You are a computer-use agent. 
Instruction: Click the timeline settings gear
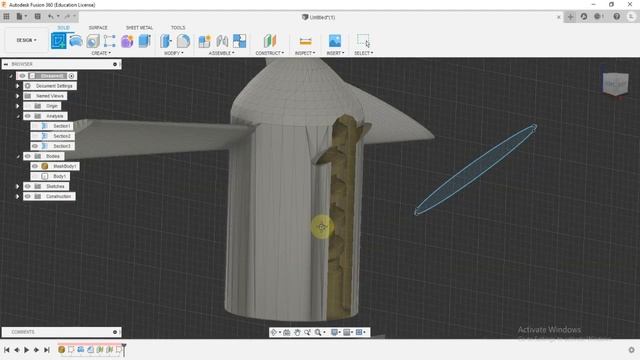click(631, 350)
